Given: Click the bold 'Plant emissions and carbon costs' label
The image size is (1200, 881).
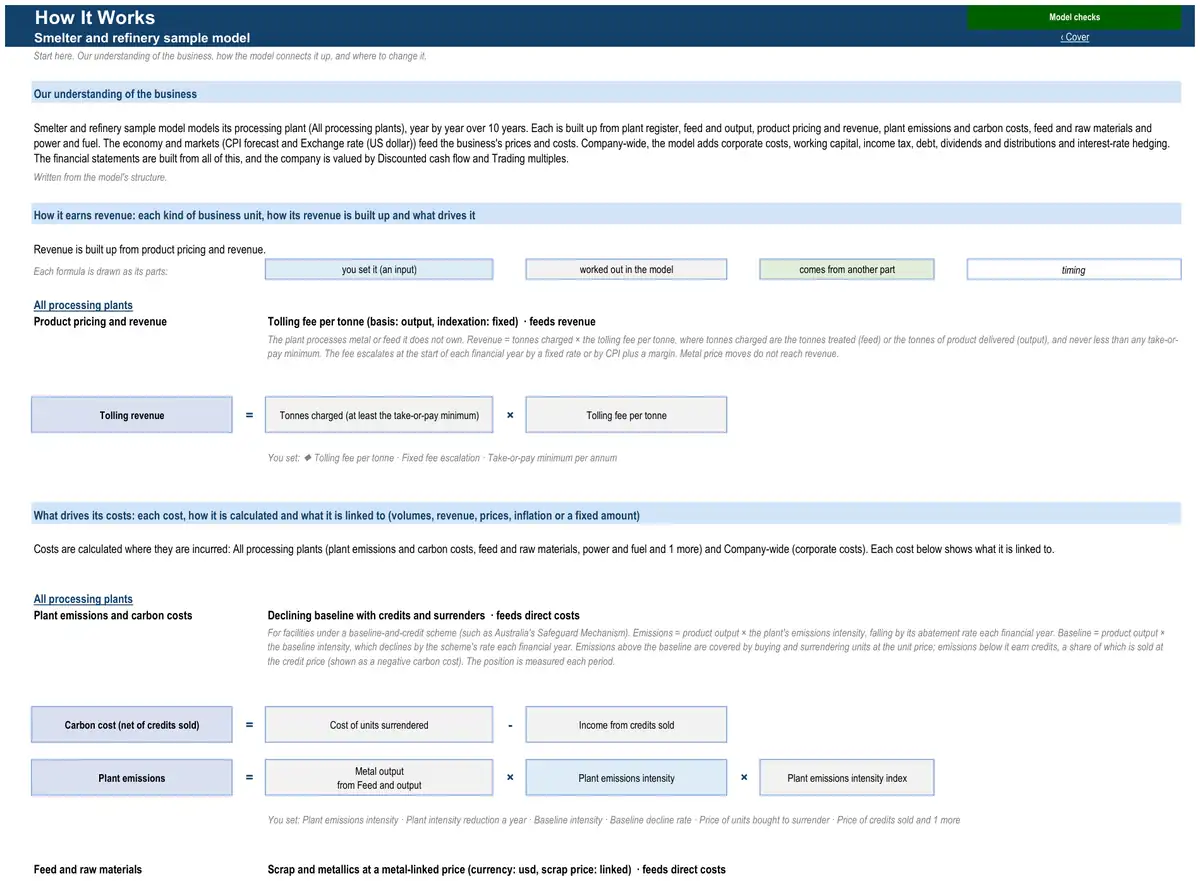Looking at the screenshot, I should (x=113, y=616).
